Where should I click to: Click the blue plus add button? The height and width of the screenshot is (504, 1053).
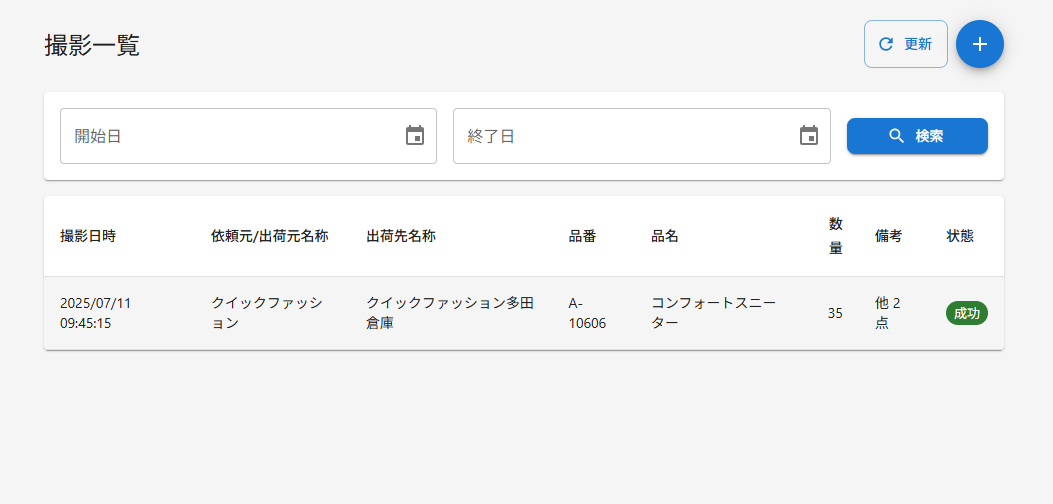point(980,44)
